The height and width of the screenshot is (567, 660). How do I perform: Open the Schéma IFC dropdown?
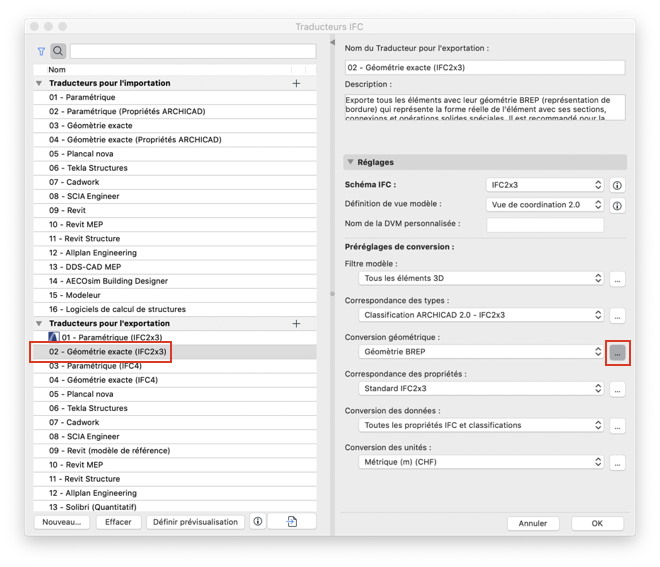545,185
